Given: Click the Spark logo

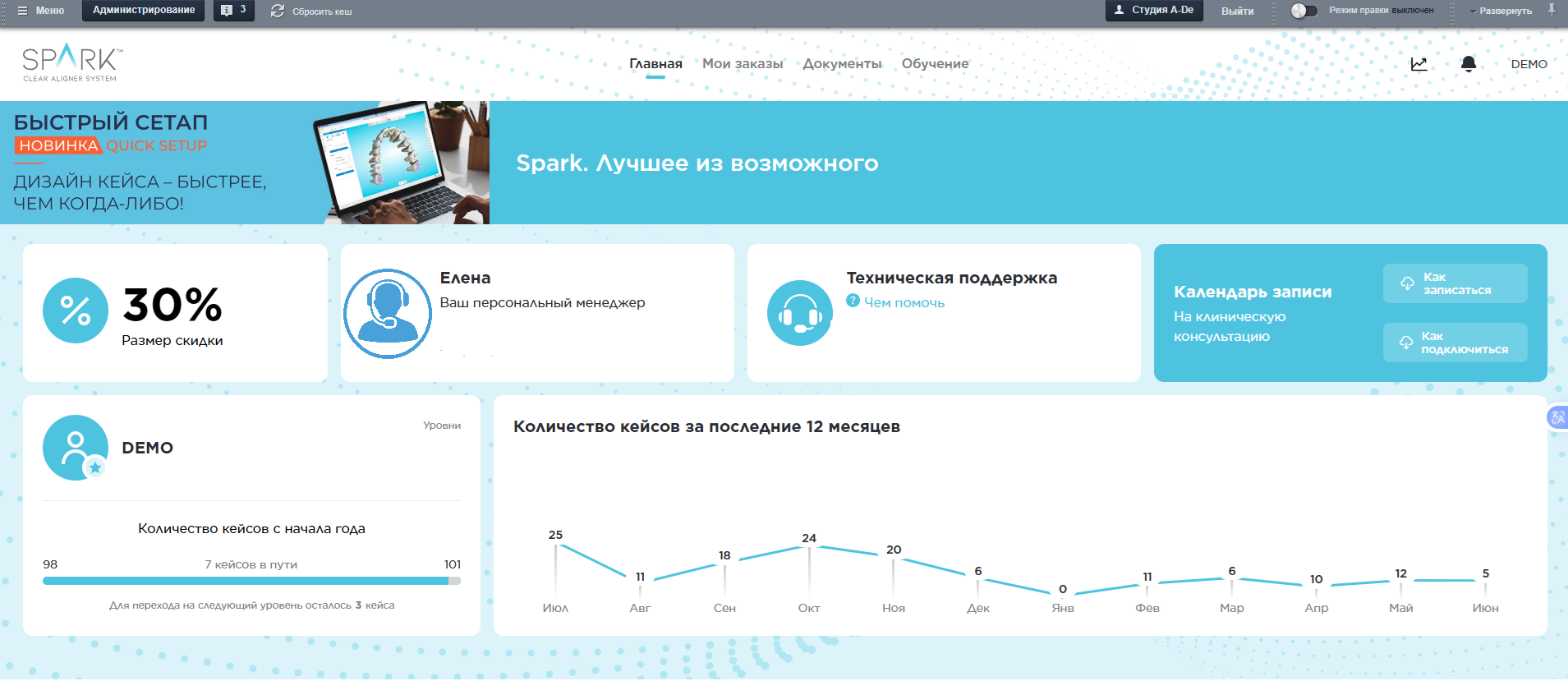Looking at the screenshot, I should coord(72,63).
